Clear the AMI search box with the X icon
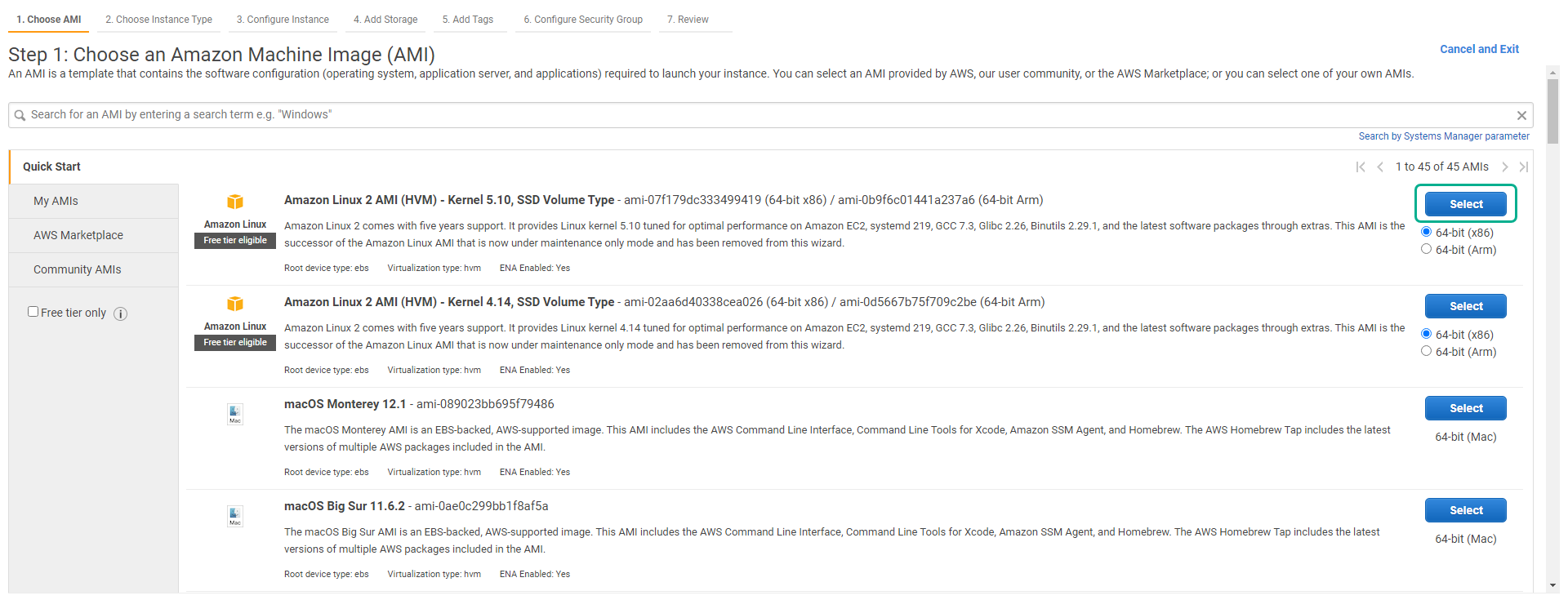 click(1521, 115)
